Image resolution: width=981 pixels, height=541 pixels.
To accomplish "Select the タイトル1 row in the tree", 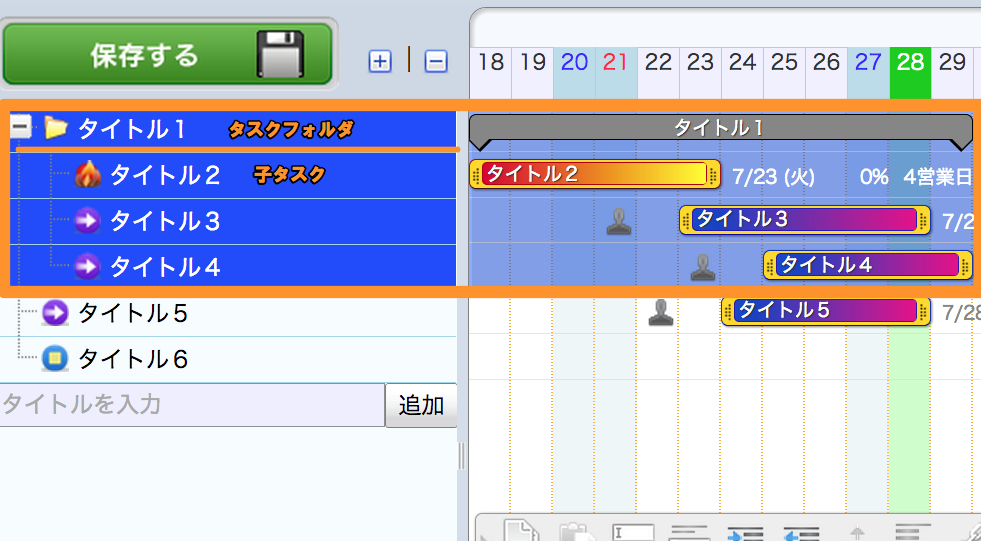I will pyautogui.click(x=233, y=129).
